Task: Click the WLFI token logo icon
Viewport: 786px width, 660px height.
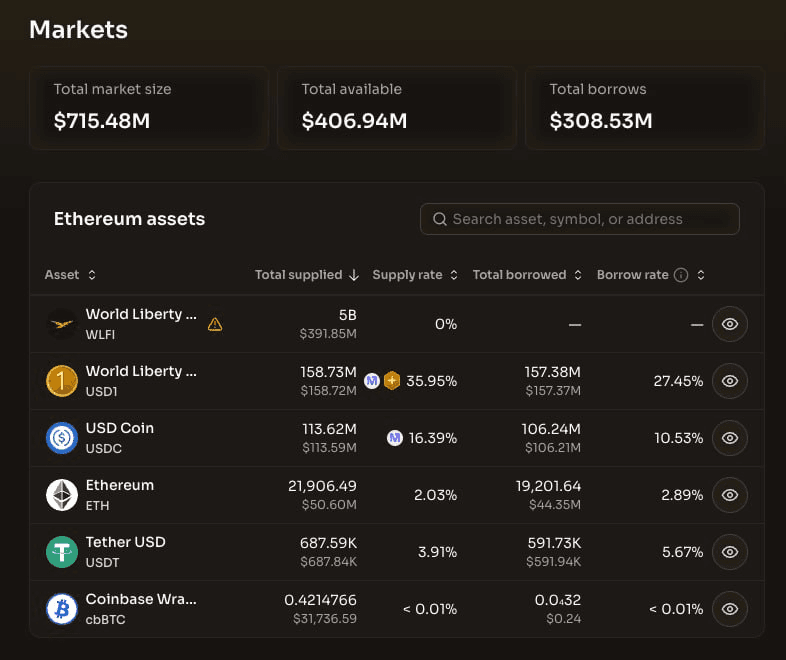Action: [x=62, y=324]
